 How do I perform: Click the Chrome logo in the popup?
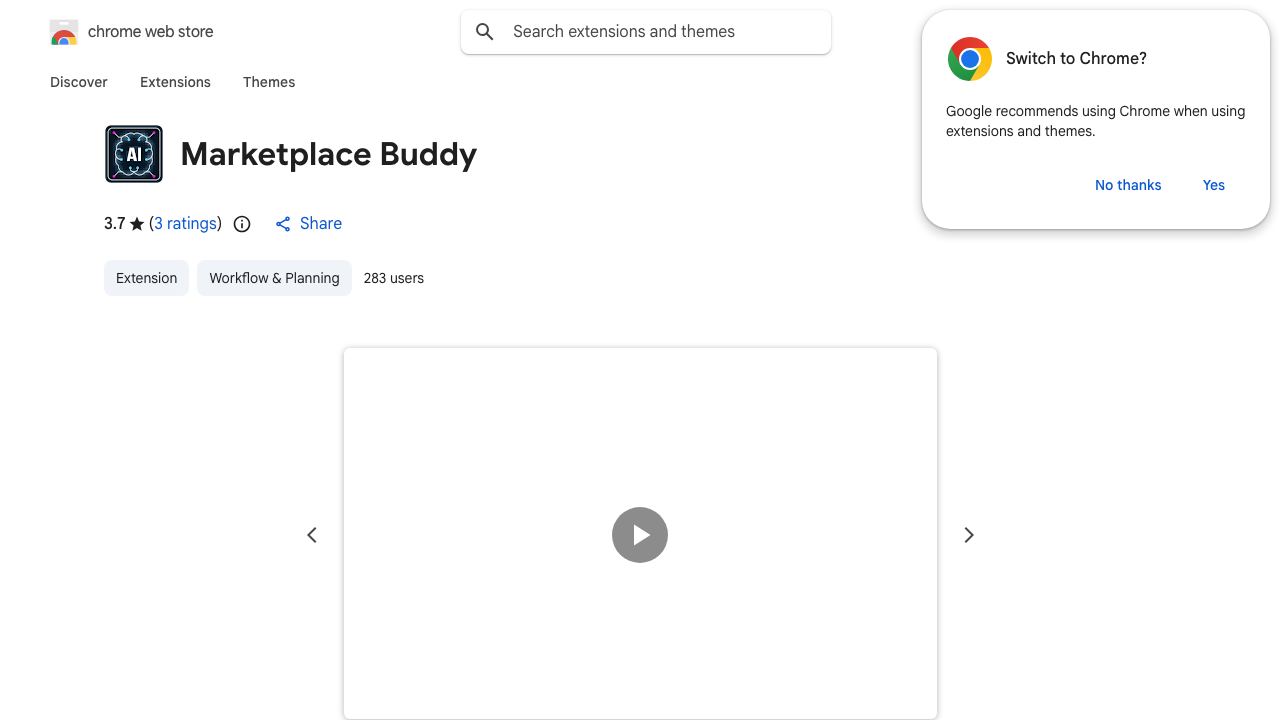970,59
